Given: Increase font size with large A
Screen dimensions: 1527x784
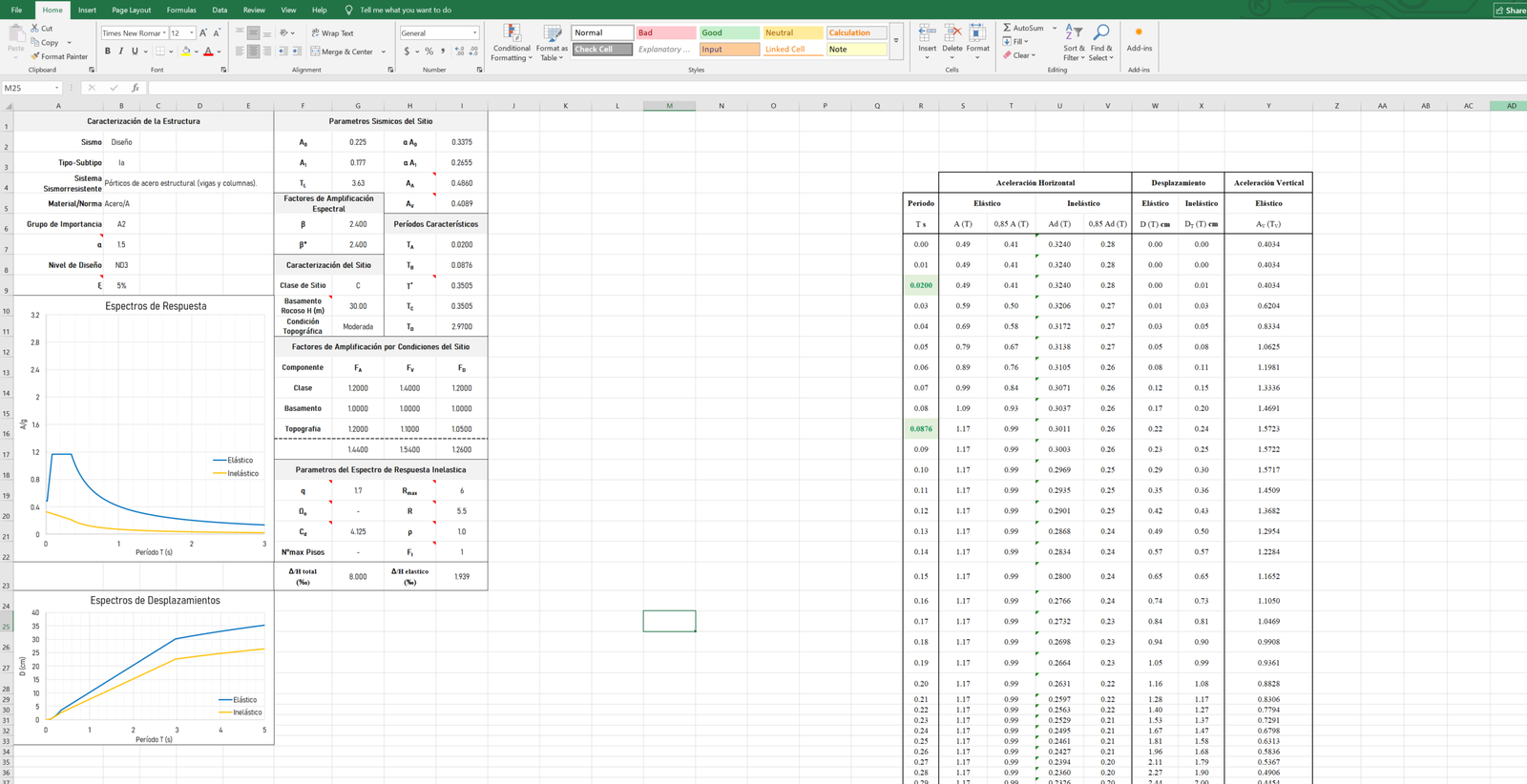Looking at the screenshot, I should [204, 32].
